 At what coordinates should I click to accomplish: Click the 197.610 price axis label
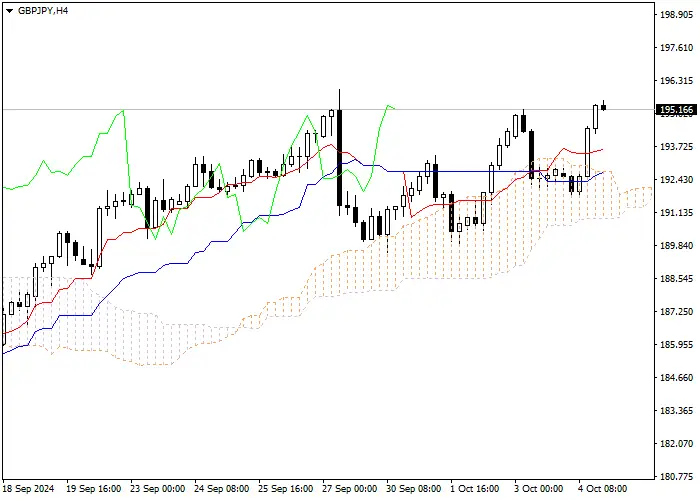click(x=676, y=48)
